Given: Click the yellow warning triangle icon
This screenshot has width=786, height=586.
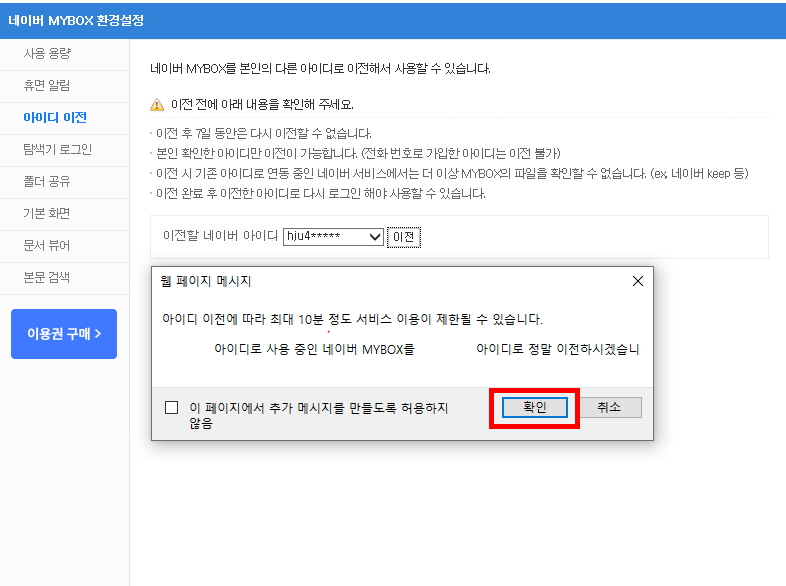Looking at the screenshot, I should (157, 105).
